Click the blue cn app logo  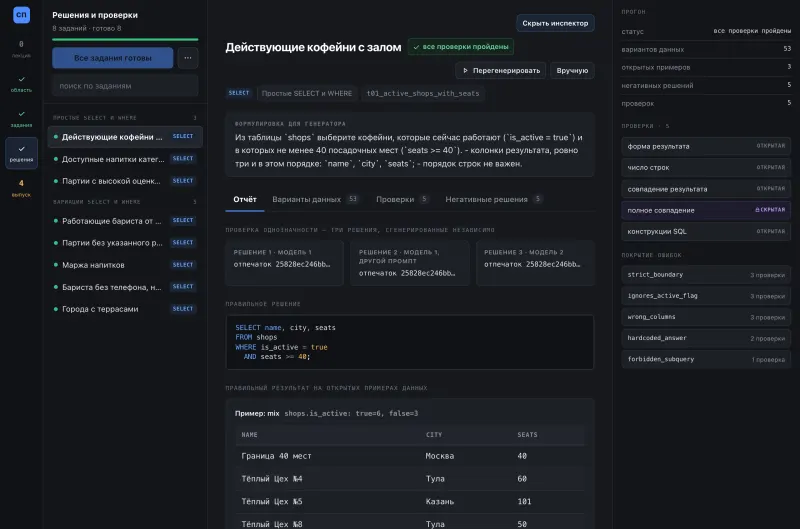tap(21, 15)
